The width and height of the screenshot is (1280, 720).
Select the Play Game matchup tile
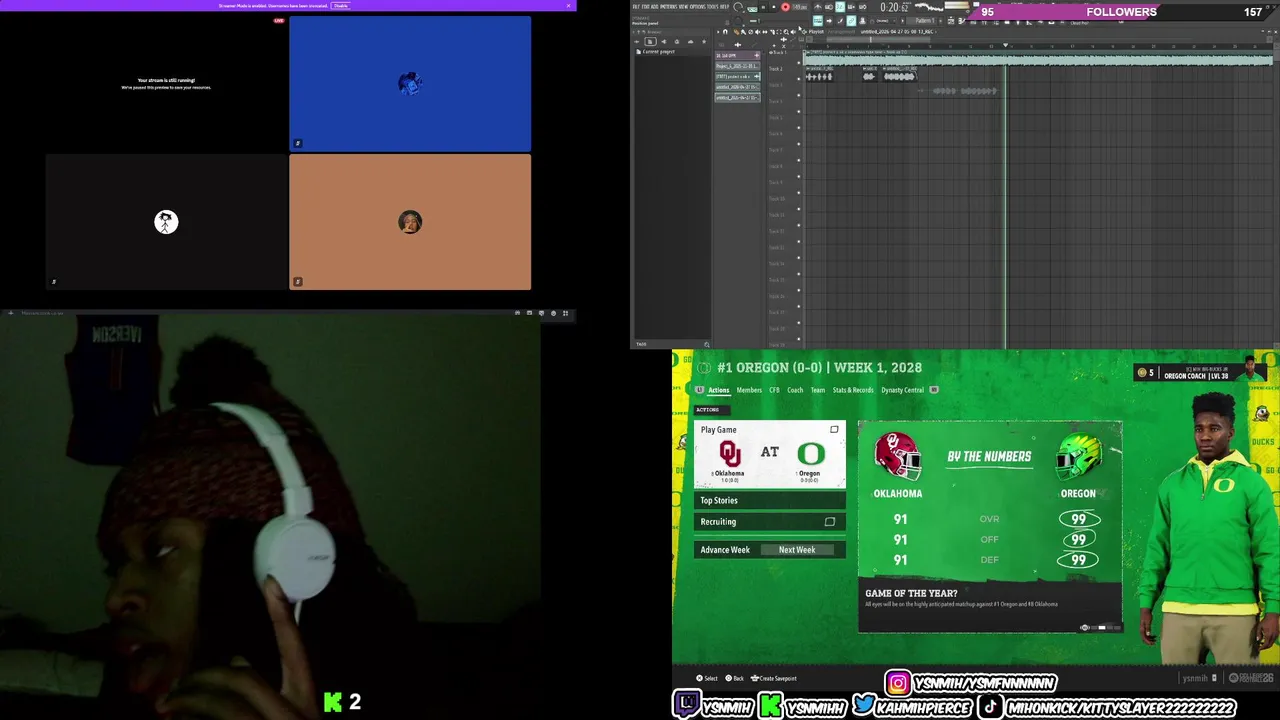point(769,454)
